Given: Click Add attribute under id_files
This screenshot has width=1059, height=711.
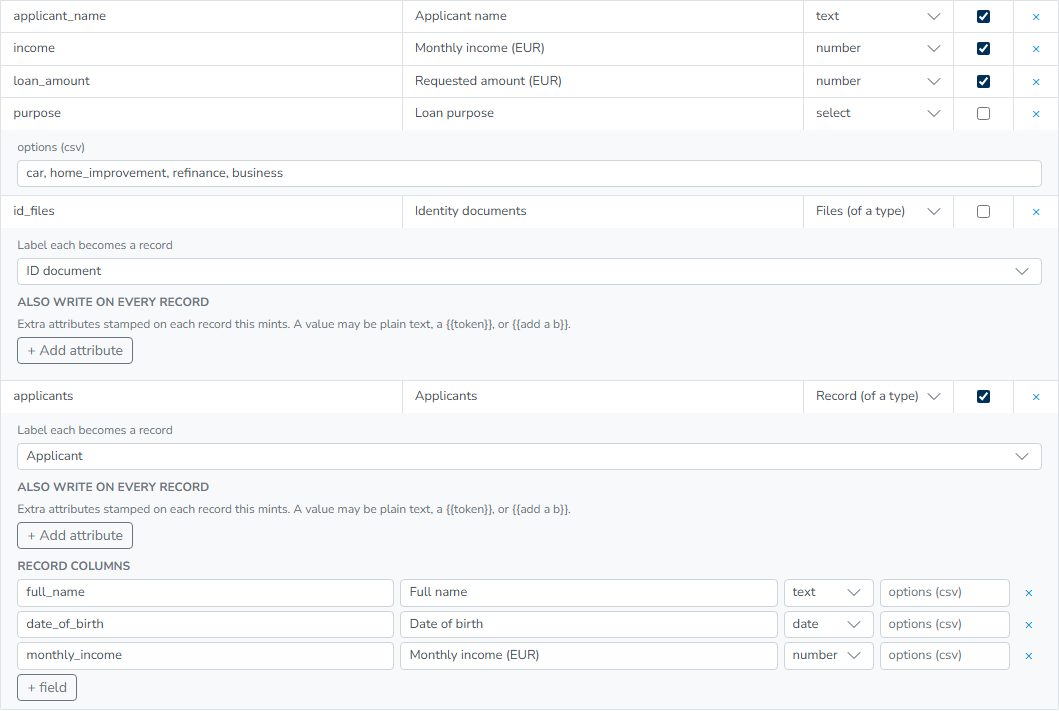Looking at the screenshot, I should point(75,350).
